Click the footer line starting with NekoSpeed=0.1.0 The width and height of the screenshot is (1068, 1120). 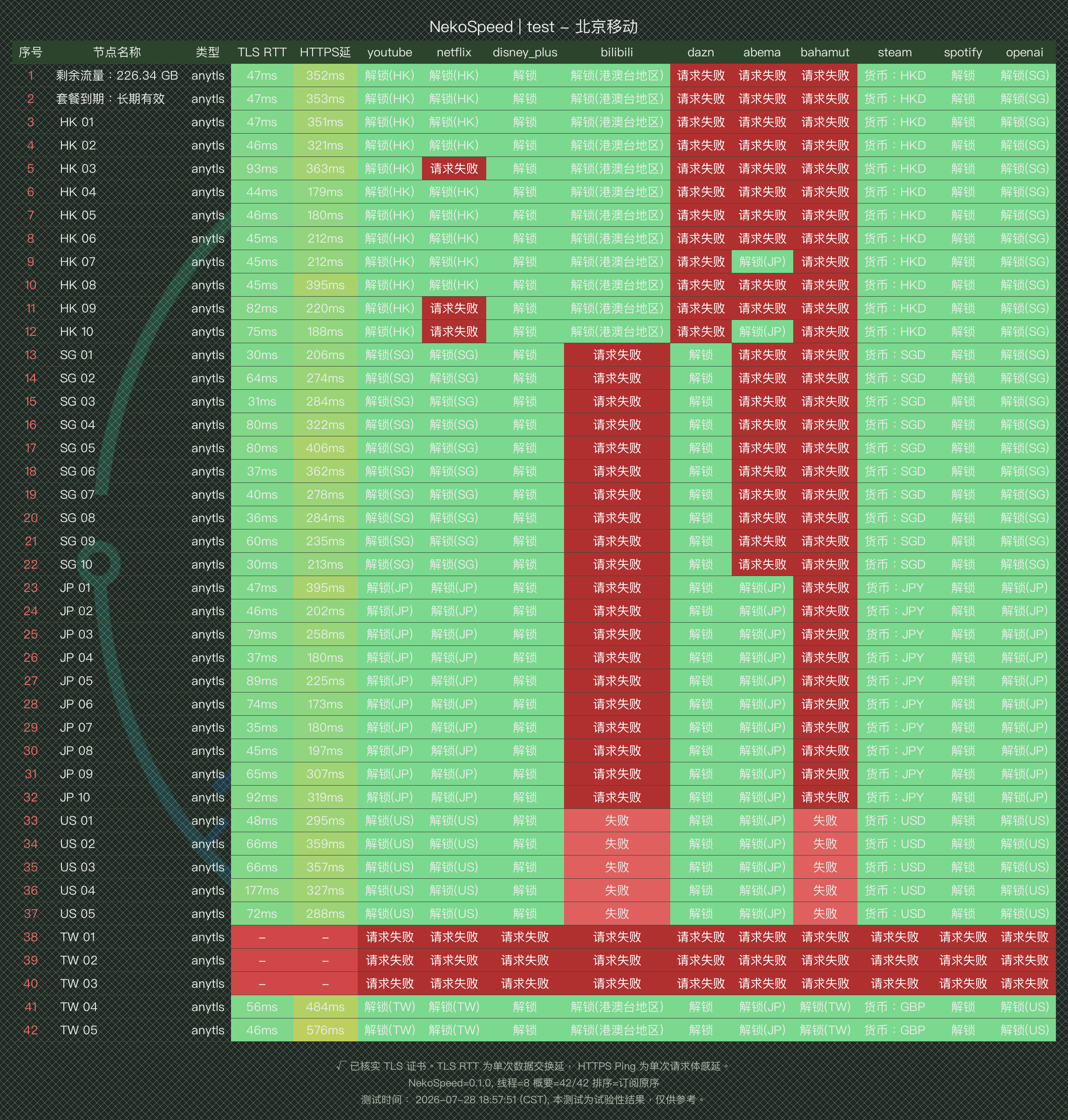point(533,1083)
